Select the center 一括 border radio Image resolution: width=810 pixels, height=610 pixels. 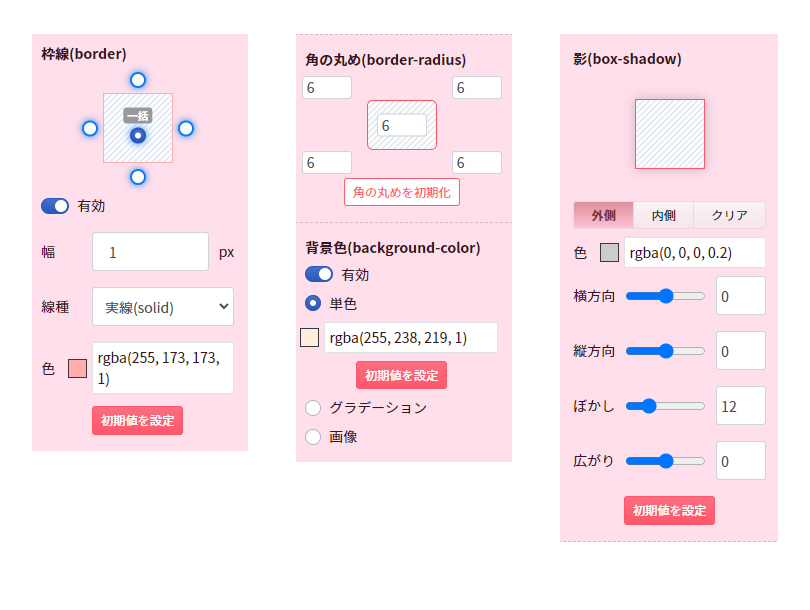pyautogui.click(x=138, y=135)
